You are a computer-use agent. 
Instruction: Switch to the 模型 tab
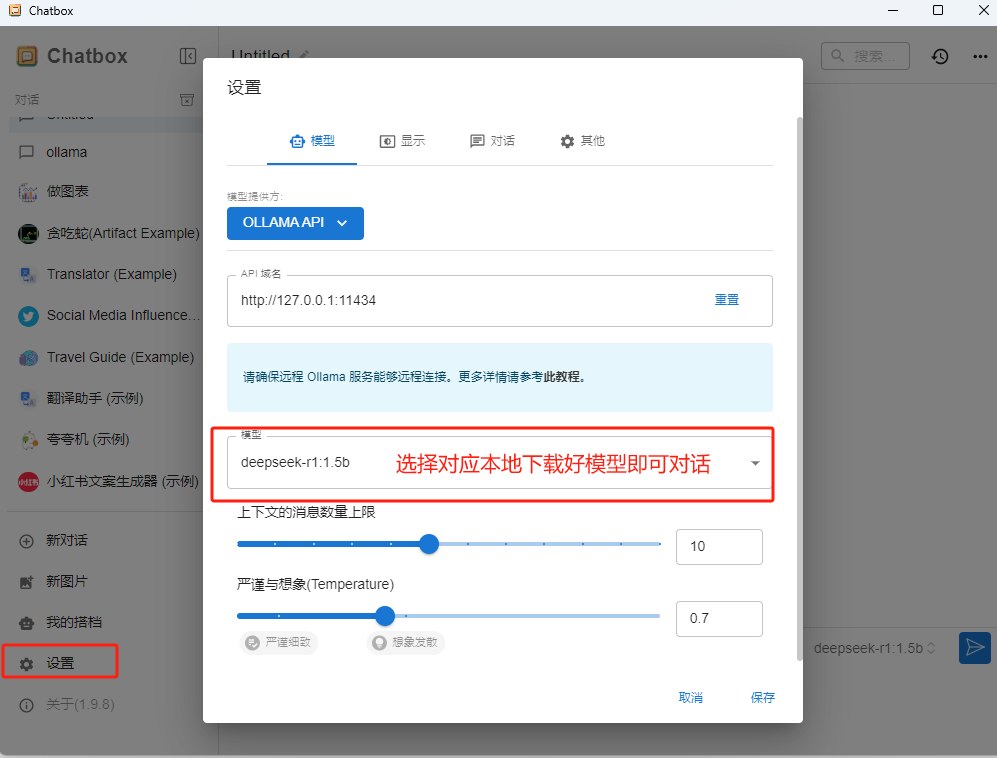click(x=312, y=141)
